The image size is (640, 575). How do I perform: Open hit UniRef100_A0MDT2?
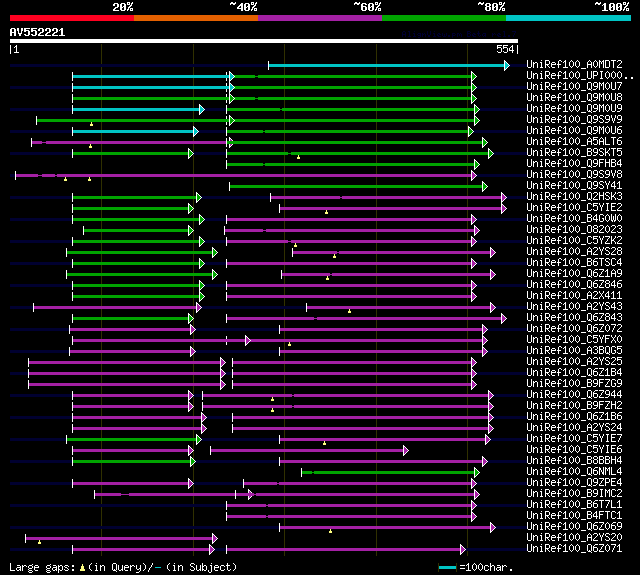[574, 64]
